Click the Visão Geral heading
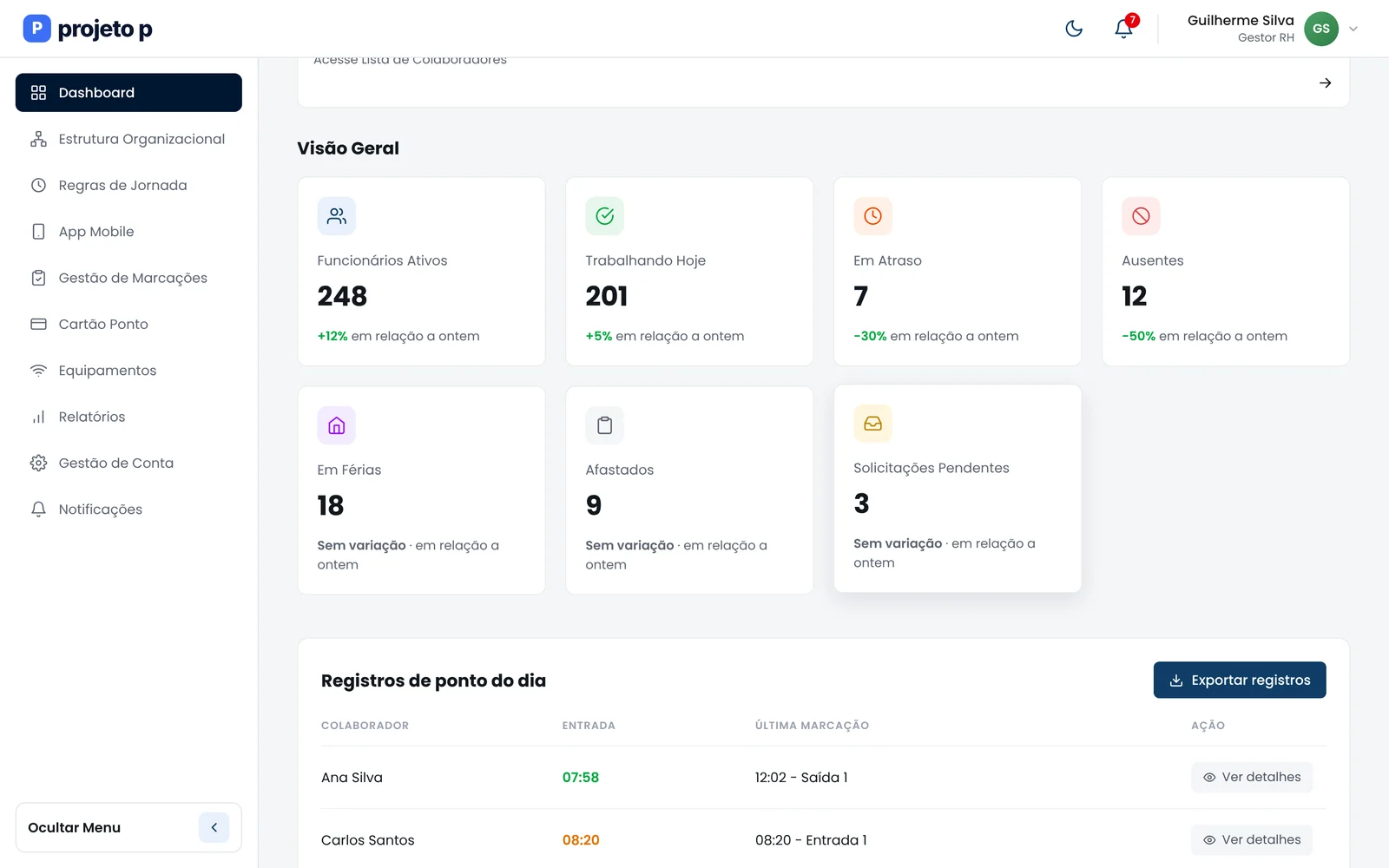1389x868 pixels. (348, 148)
